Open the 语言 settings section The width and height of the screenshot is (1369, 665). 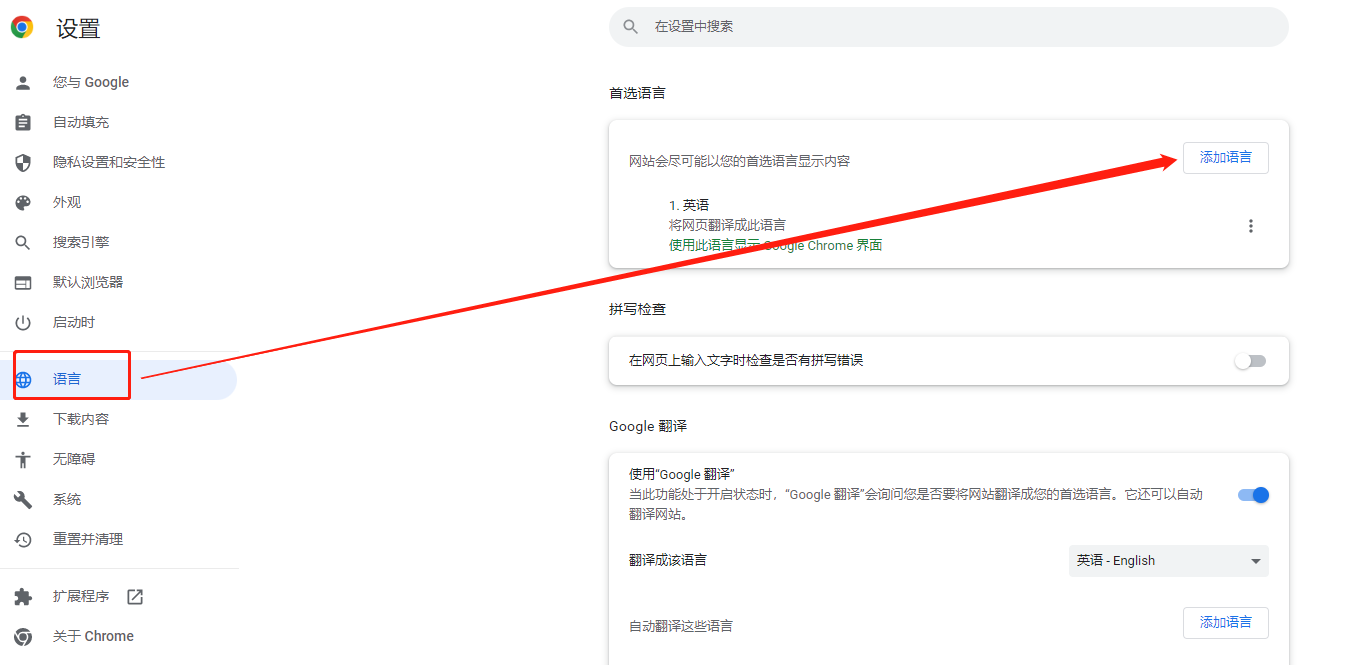click(x=118, y=380)
